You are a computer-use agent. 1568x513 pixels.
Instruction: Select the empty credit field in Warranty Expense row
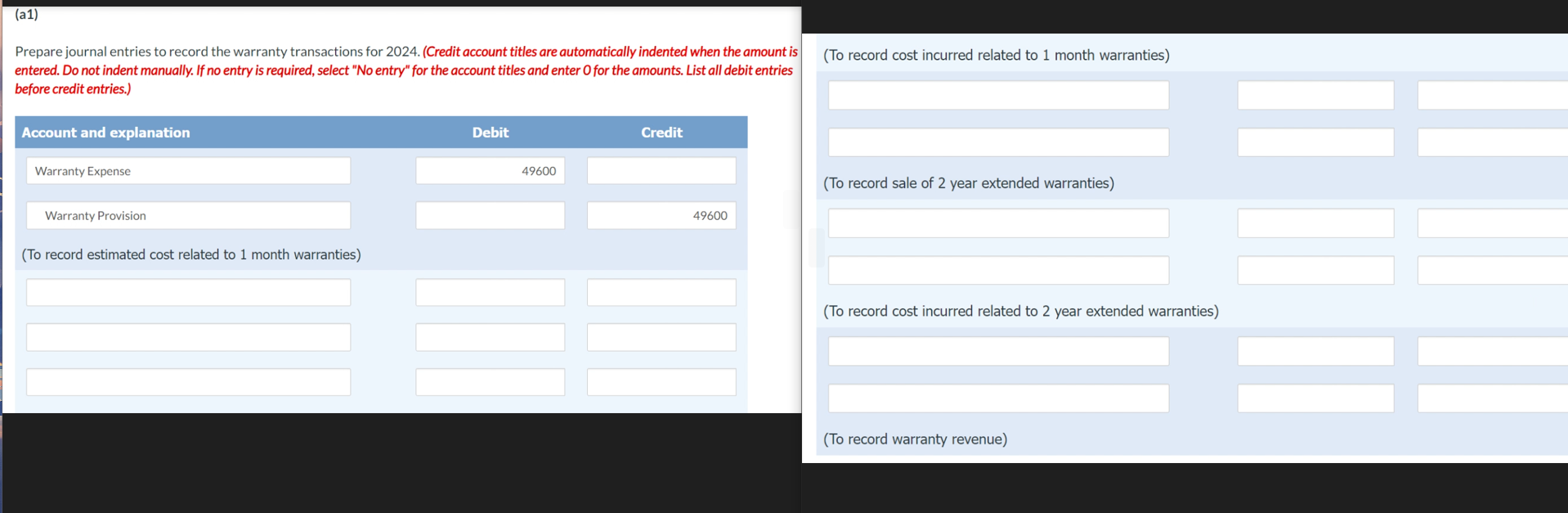click(661, 171)
